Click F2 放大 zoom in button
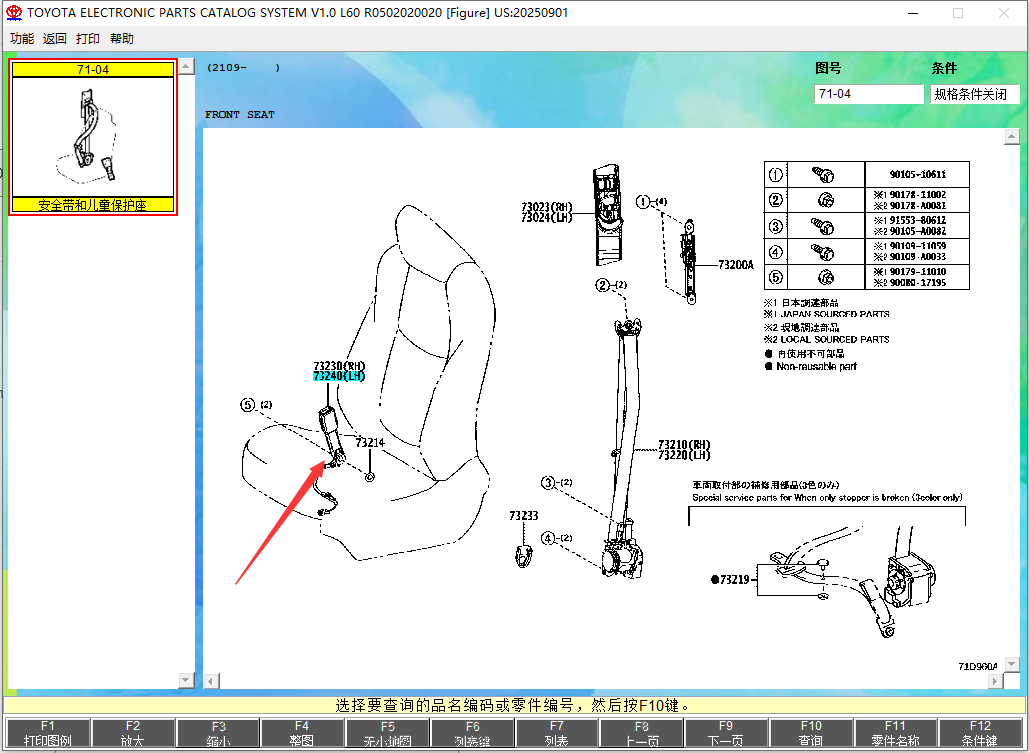 [133, 733]
